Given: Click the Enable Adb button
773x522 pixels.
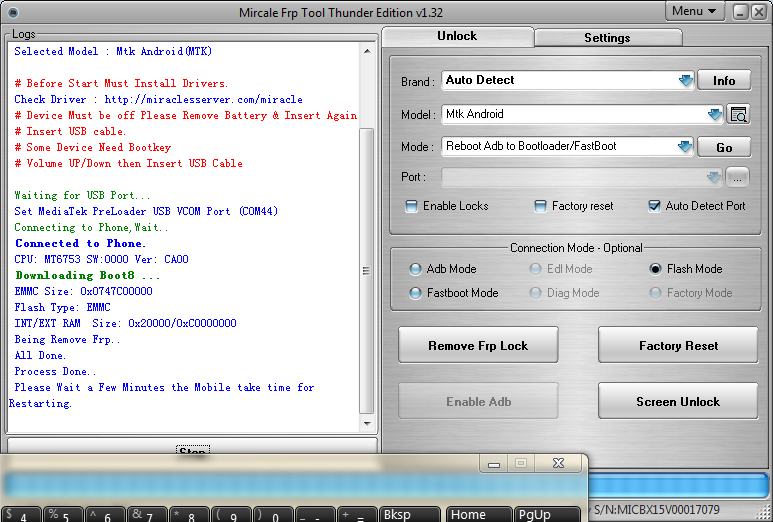Looking at the screenshot, I should (x=478, y=401).
